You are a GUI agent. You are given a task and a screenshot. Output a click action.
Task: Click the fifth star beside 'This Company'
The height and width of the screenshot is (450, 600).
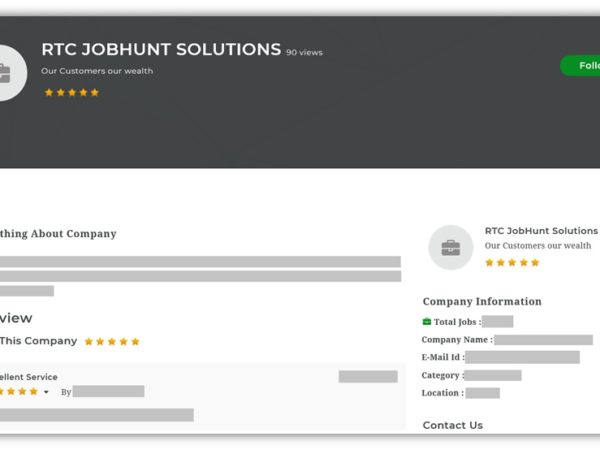click(135, 341)
